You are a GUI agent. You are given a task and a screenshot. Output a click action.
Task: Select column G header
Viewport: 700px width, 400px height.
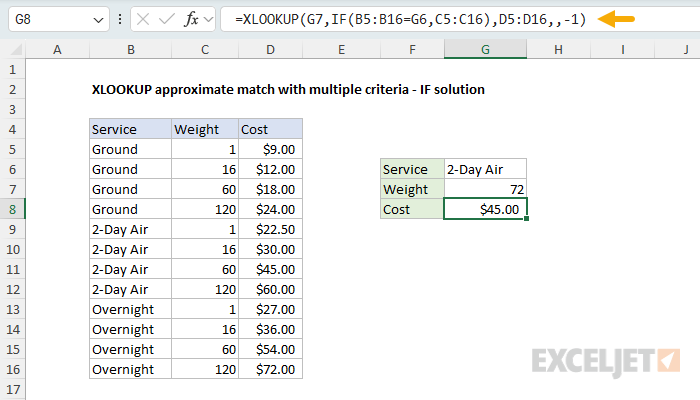click(485, 50)
